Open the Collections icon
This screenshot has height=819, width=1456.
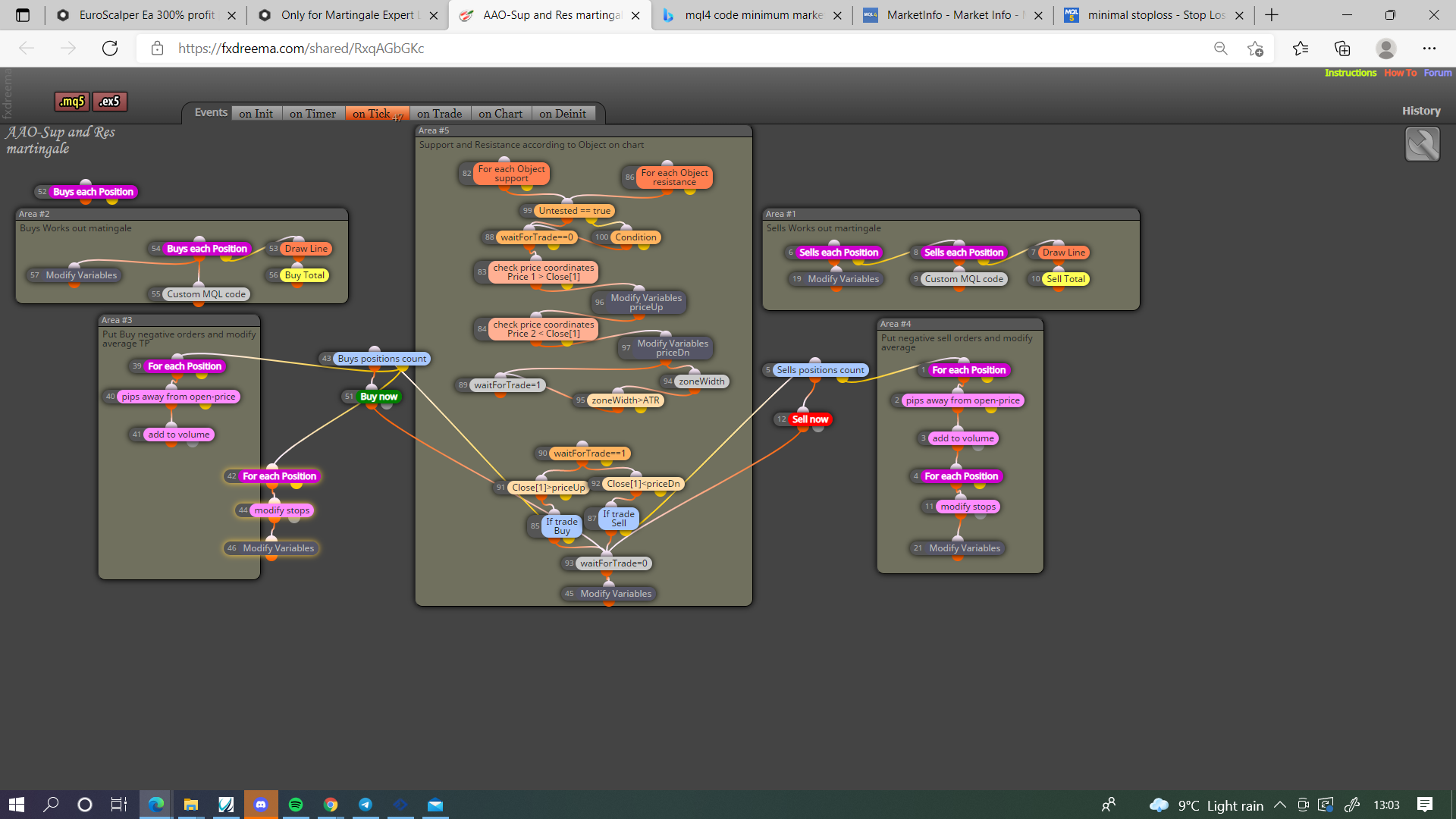pyautogui.click(x=1342, y=49)
